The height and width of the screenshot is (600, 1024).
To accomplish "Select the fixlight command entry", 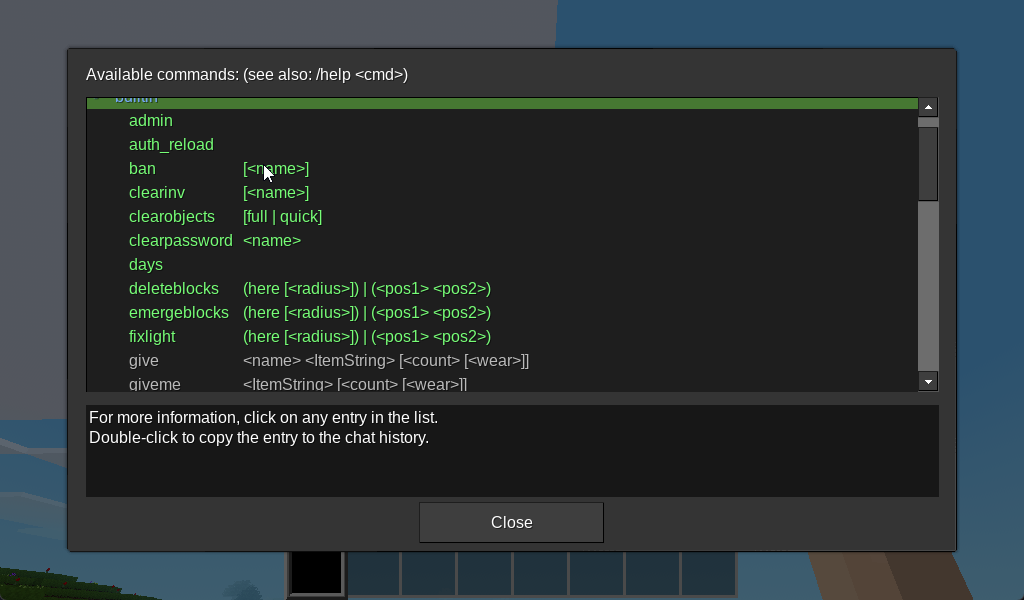I will [502, 336].
